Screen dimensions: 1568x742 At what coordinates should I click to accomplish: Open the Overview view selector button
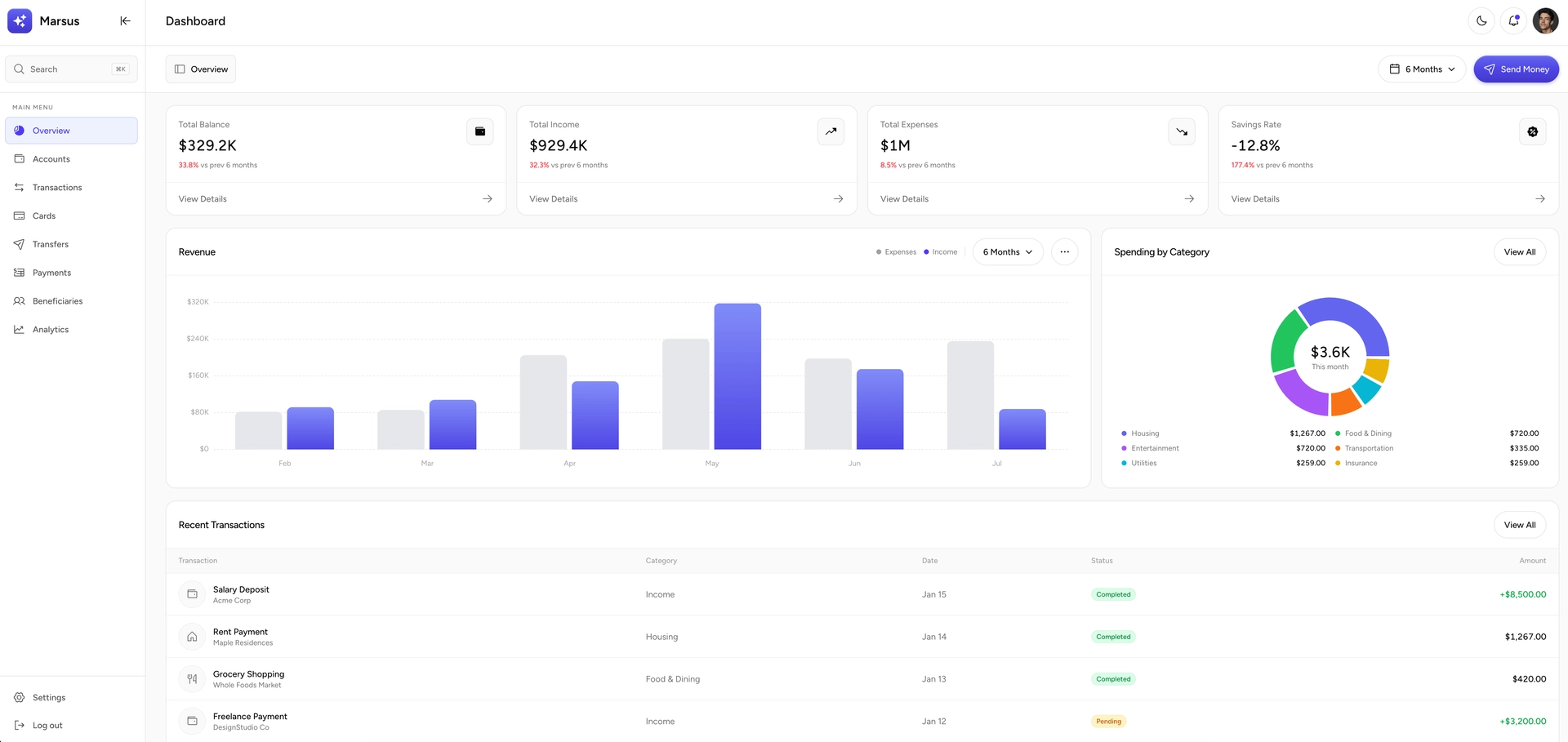[x=201, y=69]
